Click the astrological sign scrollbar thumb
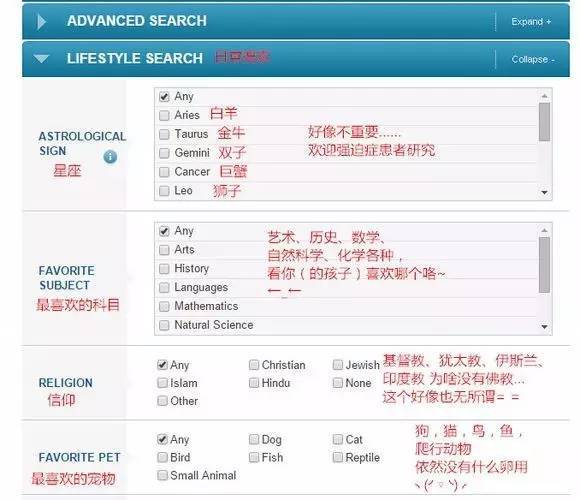 pyautogui.click(x=544, y=122)
